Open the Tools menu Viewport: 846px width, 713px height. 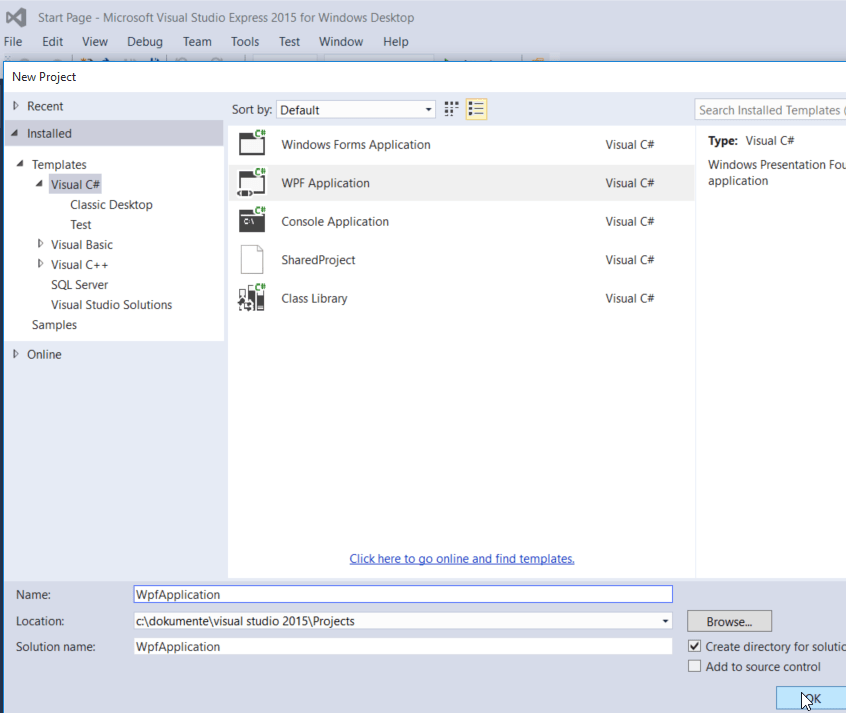(245, 41)
